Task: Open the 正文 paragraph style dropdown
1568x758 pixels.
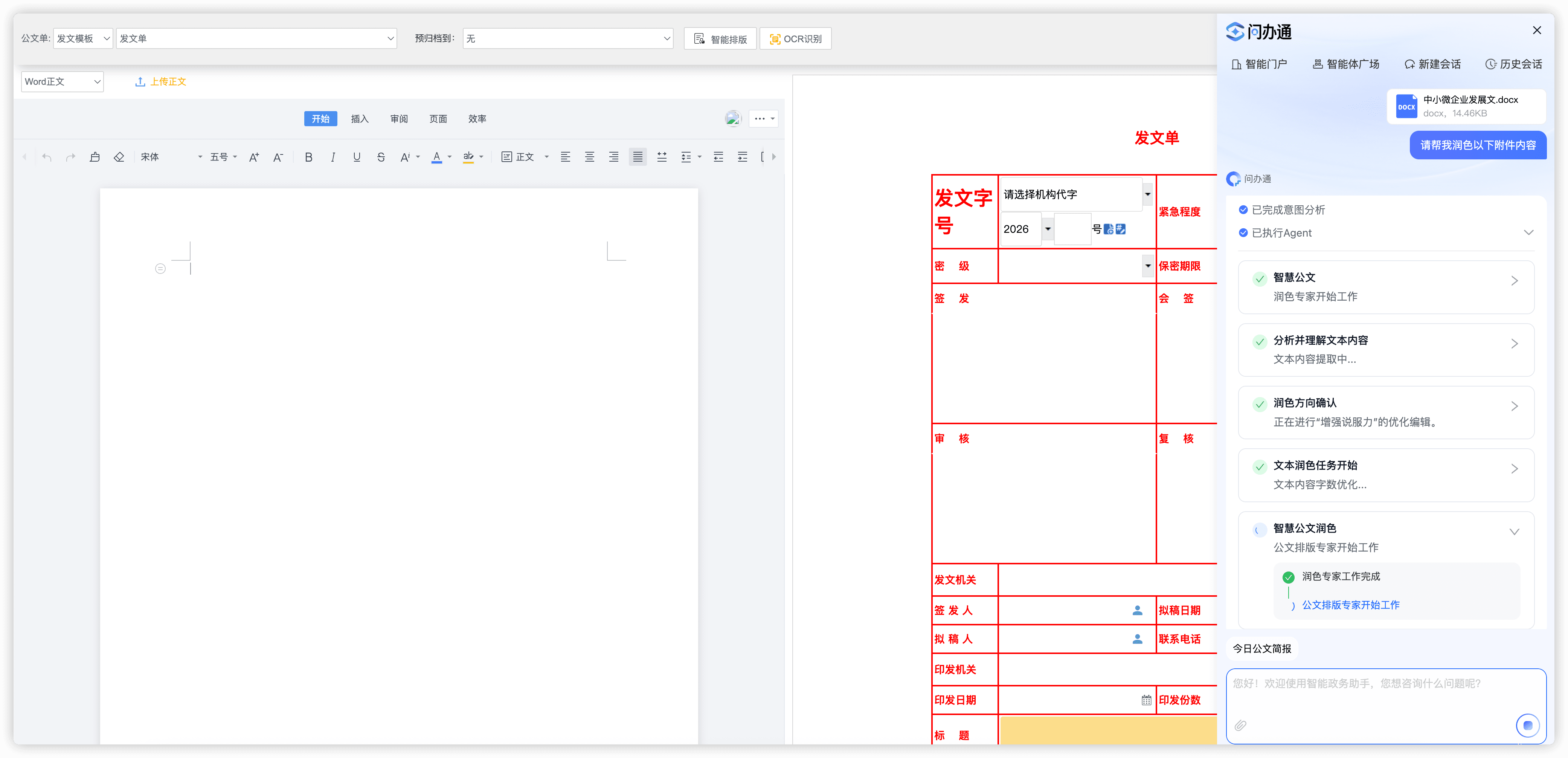Action: click(x=525, y=157)
